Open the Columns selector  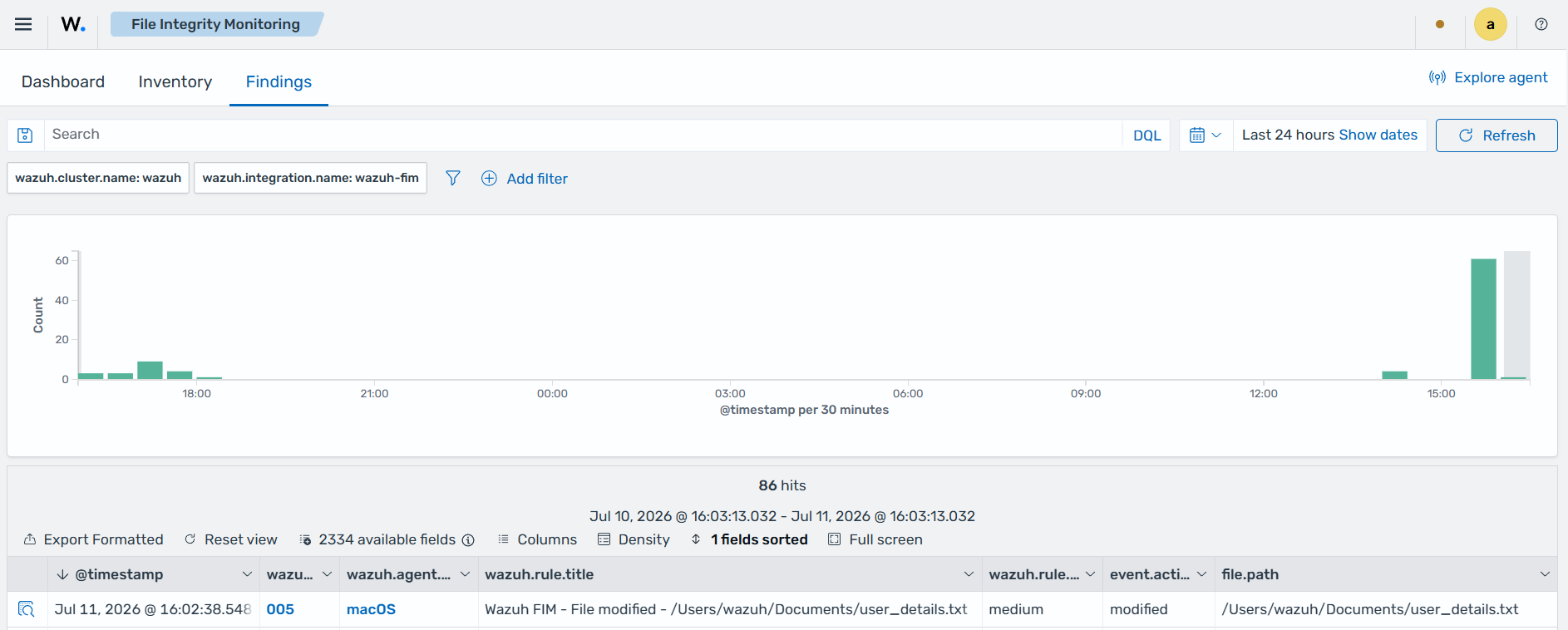(x=537, y=539)
